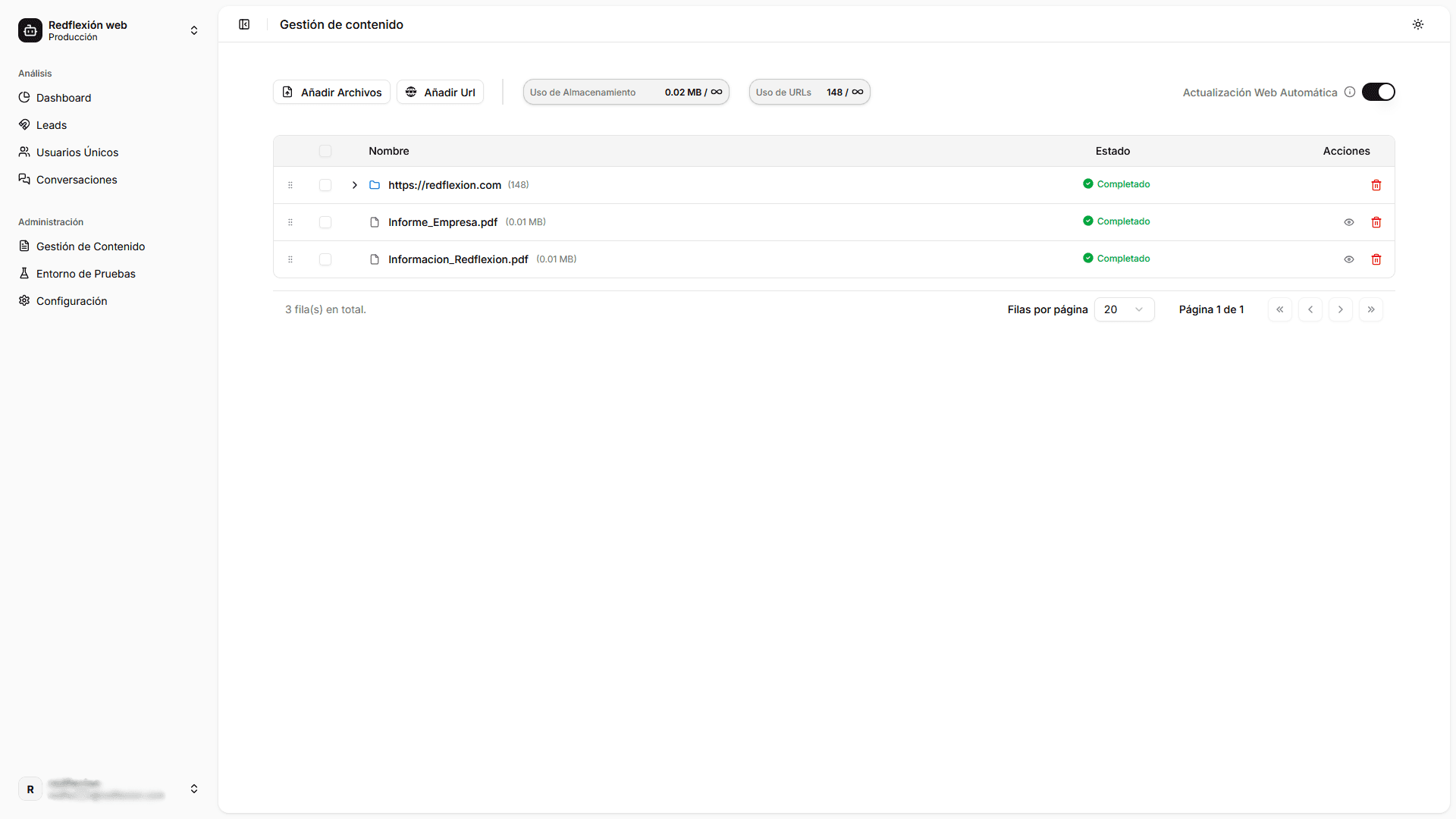
Task: Open Leads in the sidebar
Action: [x=52, y=125]
